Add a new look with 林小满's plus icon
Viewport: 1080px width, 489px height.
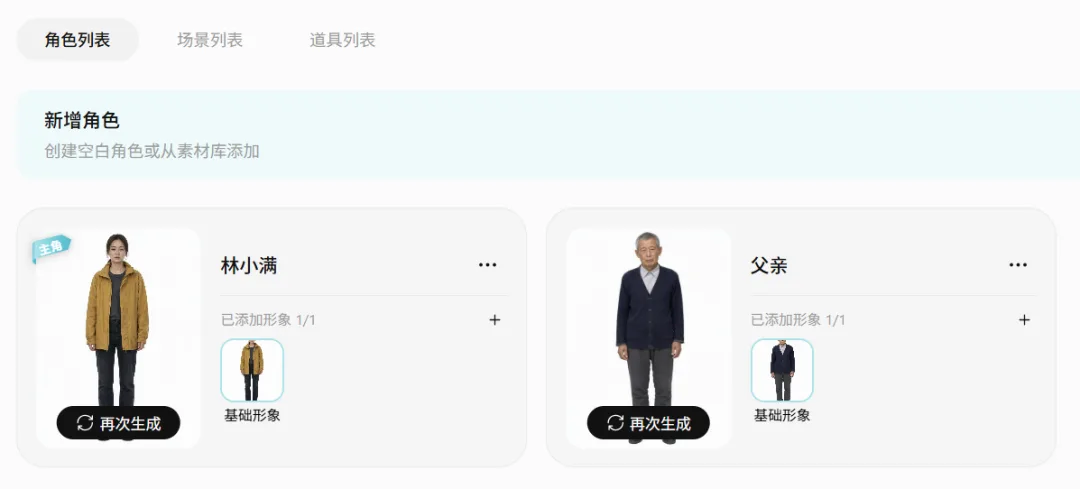point(495,320)
